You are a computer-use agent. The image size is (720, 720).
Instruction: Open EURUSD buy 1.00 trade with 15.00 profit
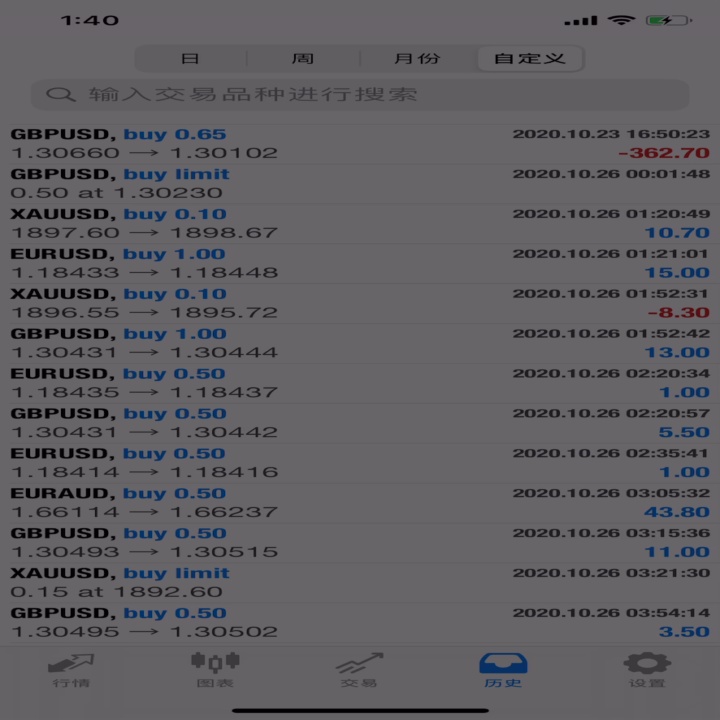click(360, 264)
